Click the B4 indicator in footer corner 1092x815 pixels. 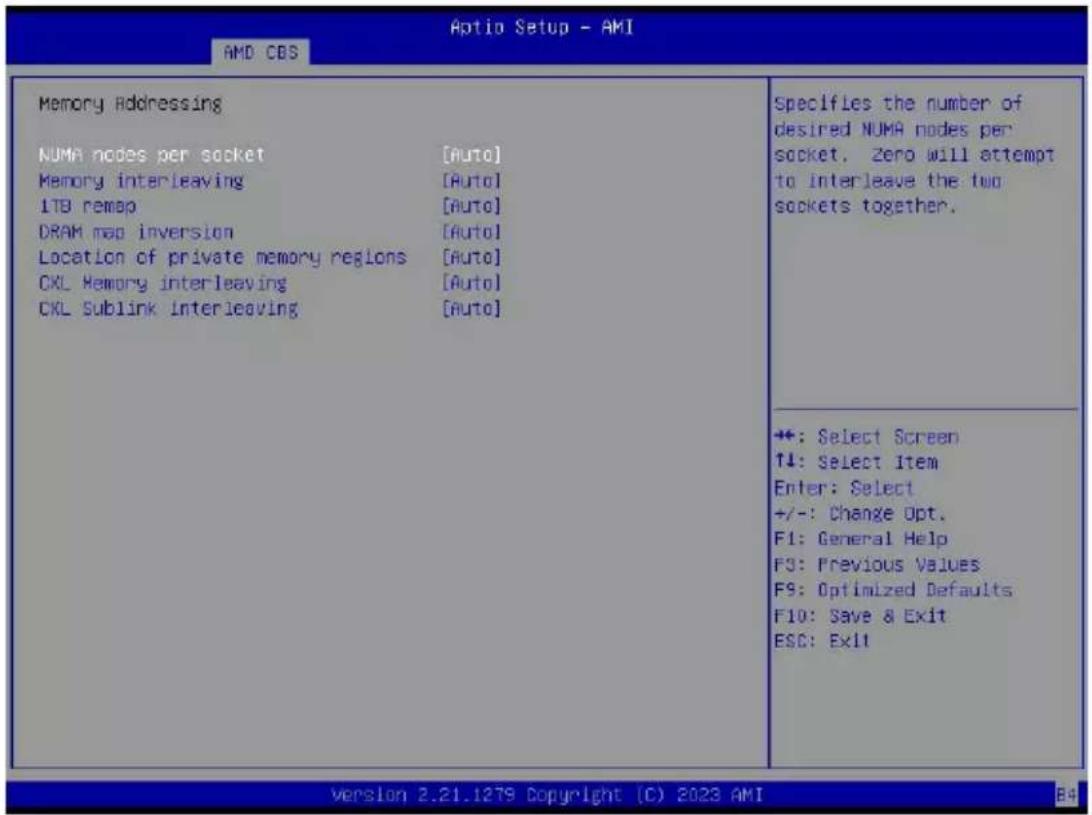1066,795
